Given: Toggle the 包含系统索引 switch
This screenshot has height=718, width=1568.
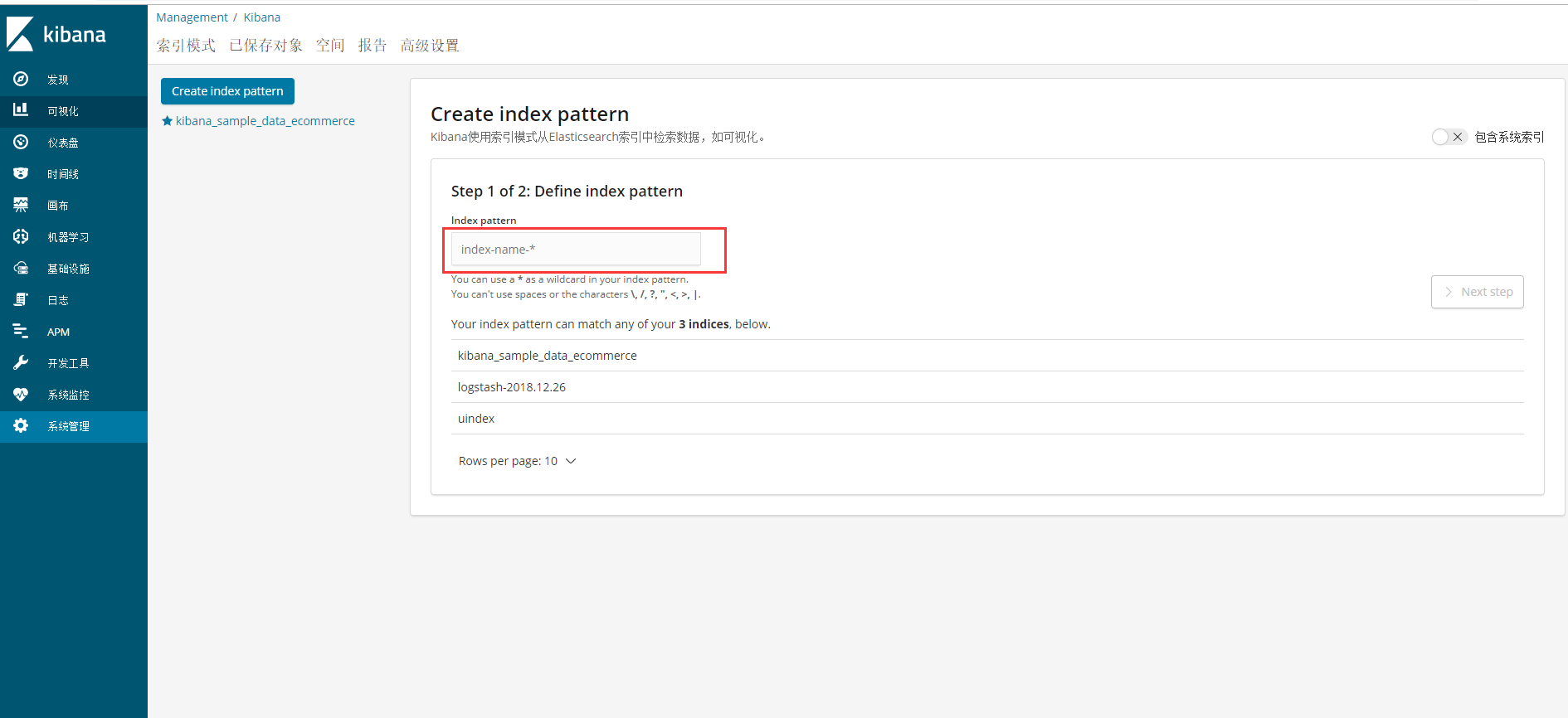Looking at the screenshot, I should tap(1449, 137).
